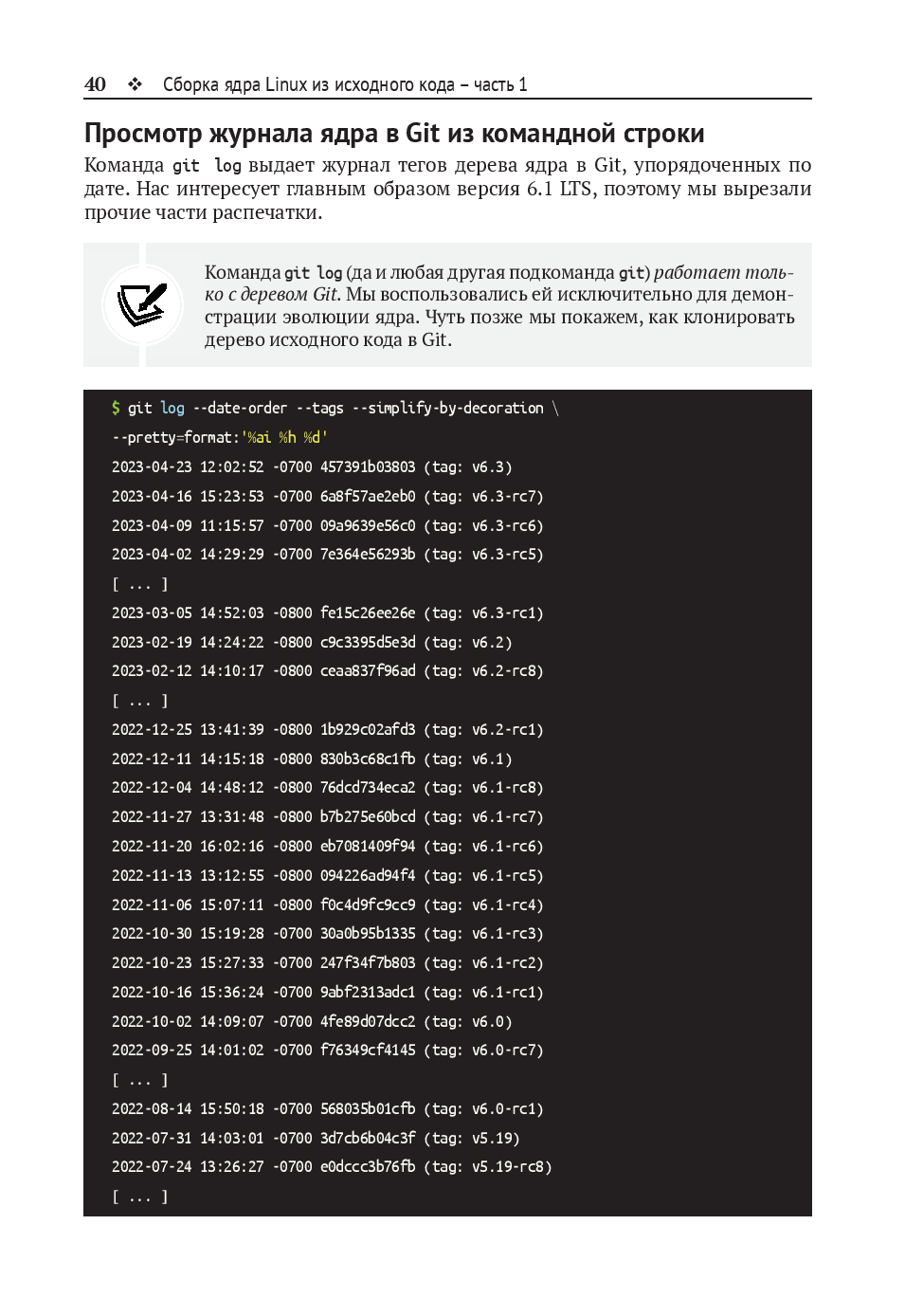Click the --pretty=format line in code block
Image resolution: width=923 pixels, height=1316 pixels.
(x=220, y=437)
